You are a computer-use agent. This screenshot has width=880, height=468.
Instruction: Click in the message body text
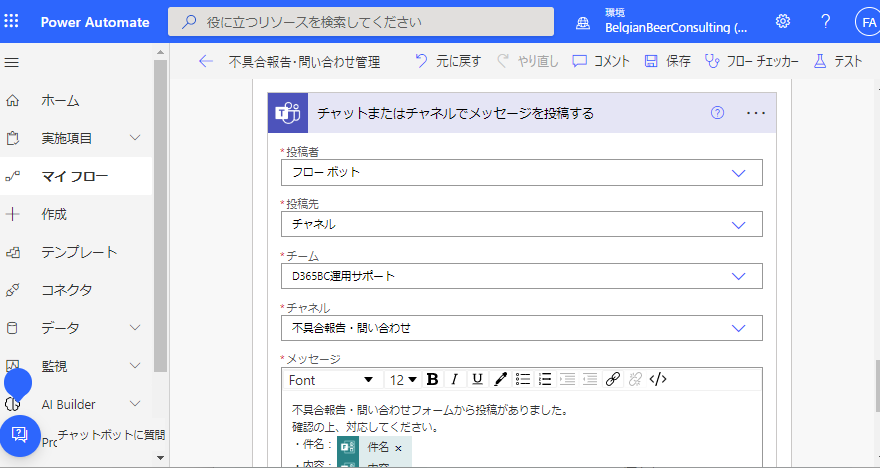430,419
